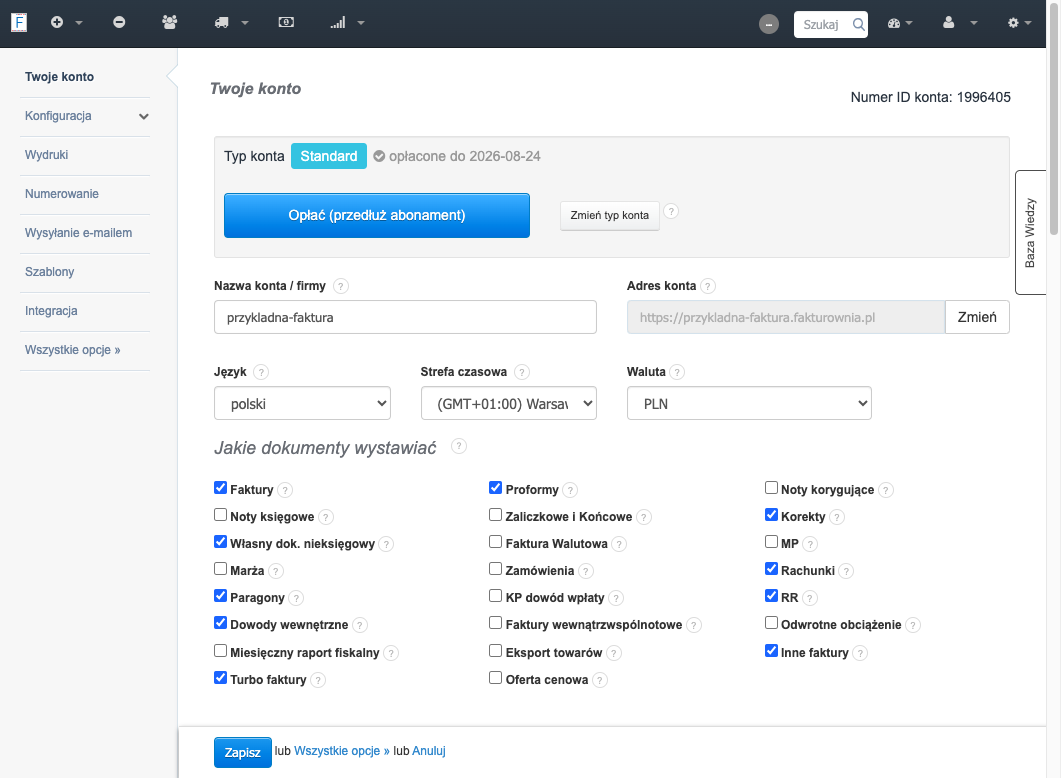Click help icon next to Marża
Screen dimensions: 1061x778
275,571
